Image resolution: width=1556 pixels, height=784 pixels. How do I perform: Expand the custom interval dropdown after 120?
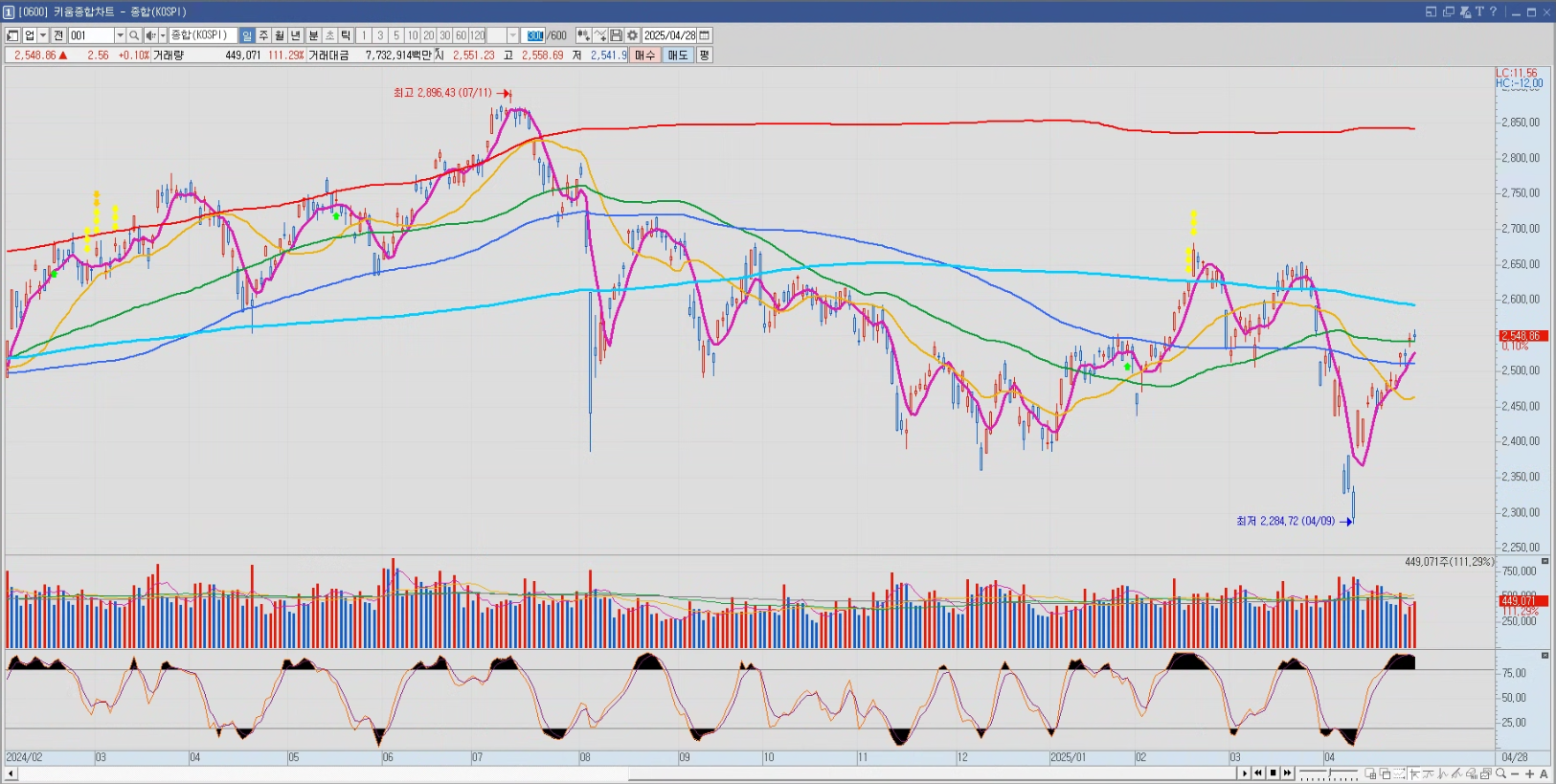[x=512, y=35]
